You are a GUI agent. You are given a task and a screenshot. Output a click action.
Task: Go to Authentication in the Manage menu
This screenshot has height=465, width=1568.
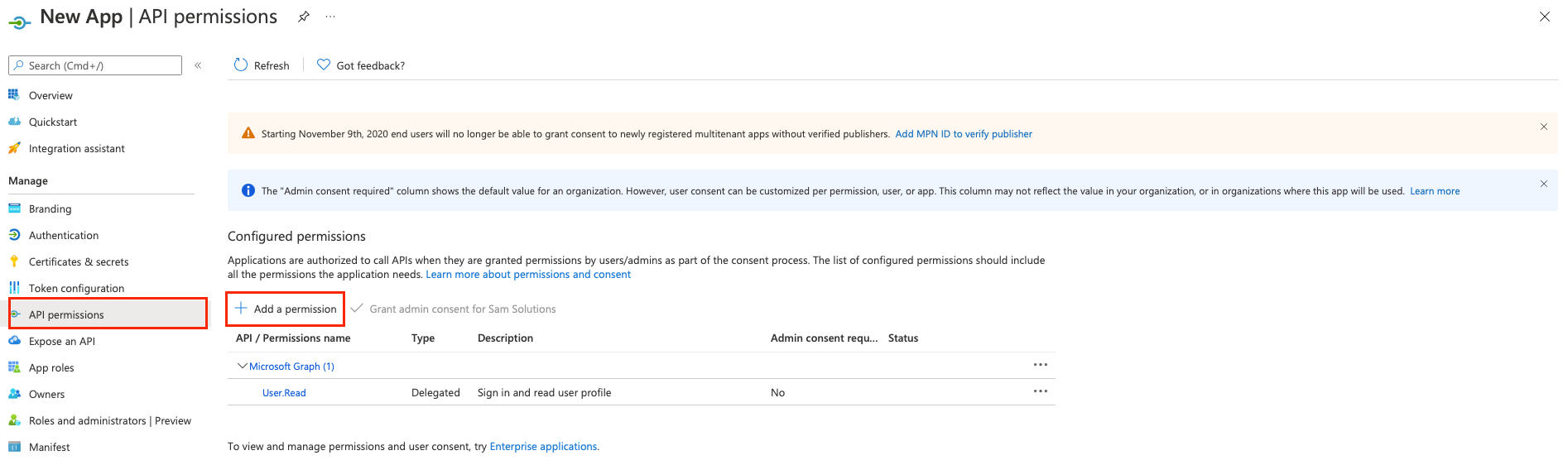click(64, 235)
